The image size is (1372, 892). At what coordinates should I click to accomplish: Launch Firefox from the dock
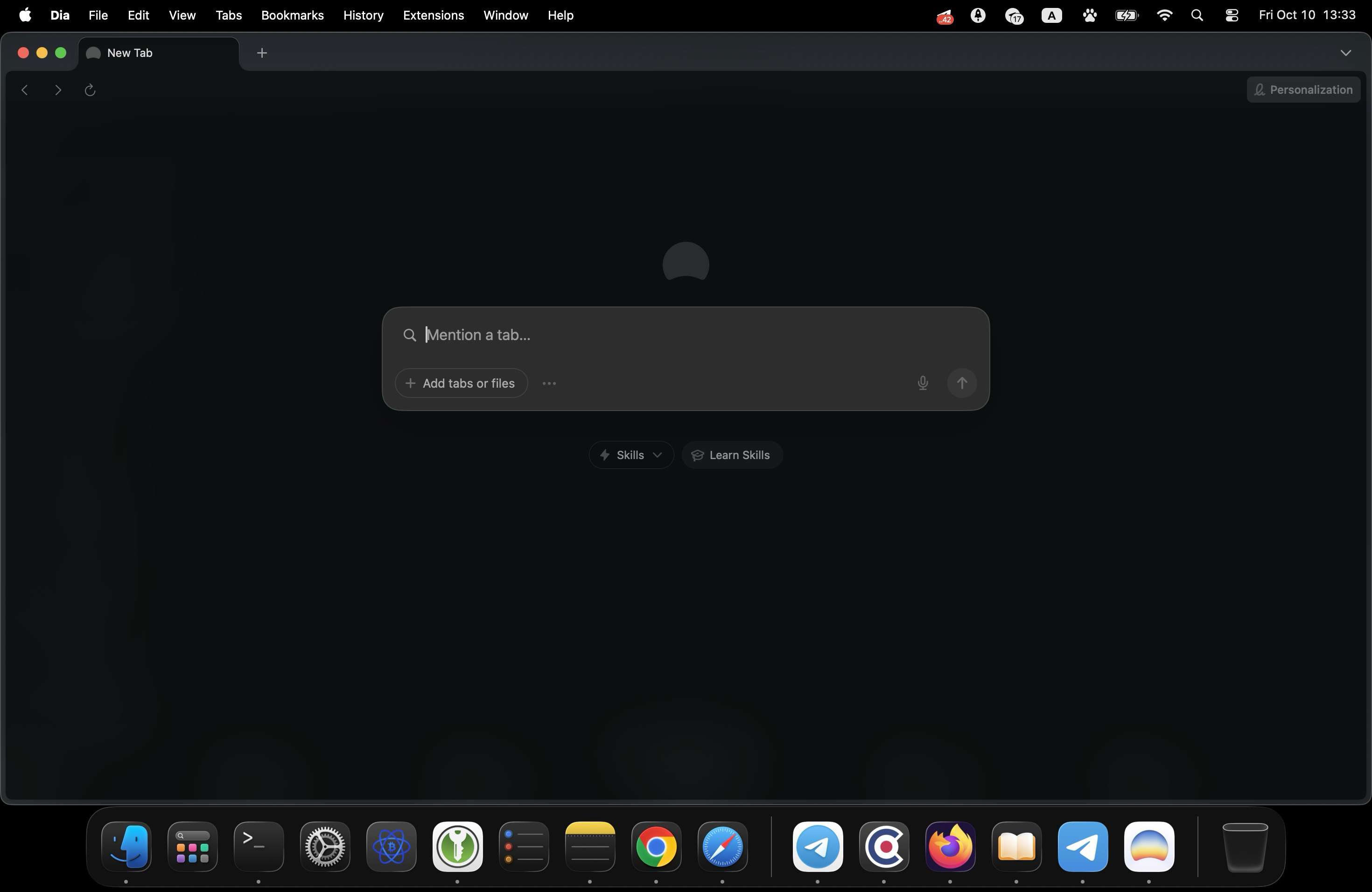click(x=950, y=846)
